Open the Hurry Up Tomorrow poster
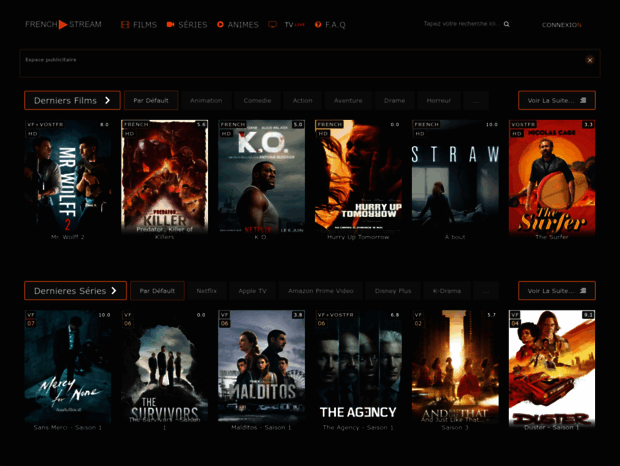 tap(358, 176)
